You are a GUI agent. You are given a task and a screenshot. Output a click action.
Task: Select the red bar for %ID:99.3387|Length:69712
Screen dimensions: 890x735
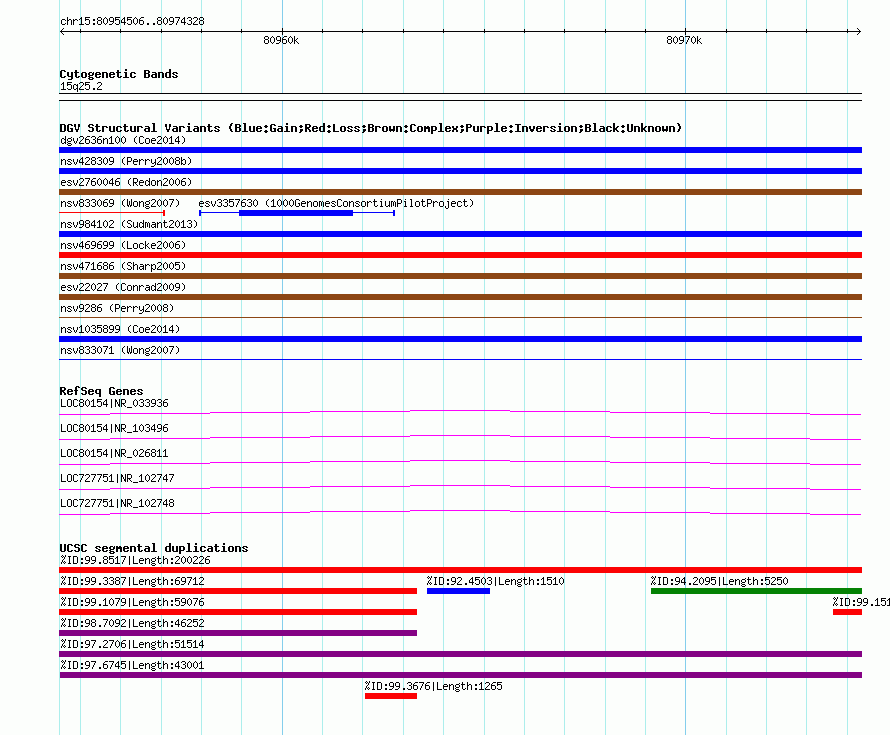click(x=238, y=591)
